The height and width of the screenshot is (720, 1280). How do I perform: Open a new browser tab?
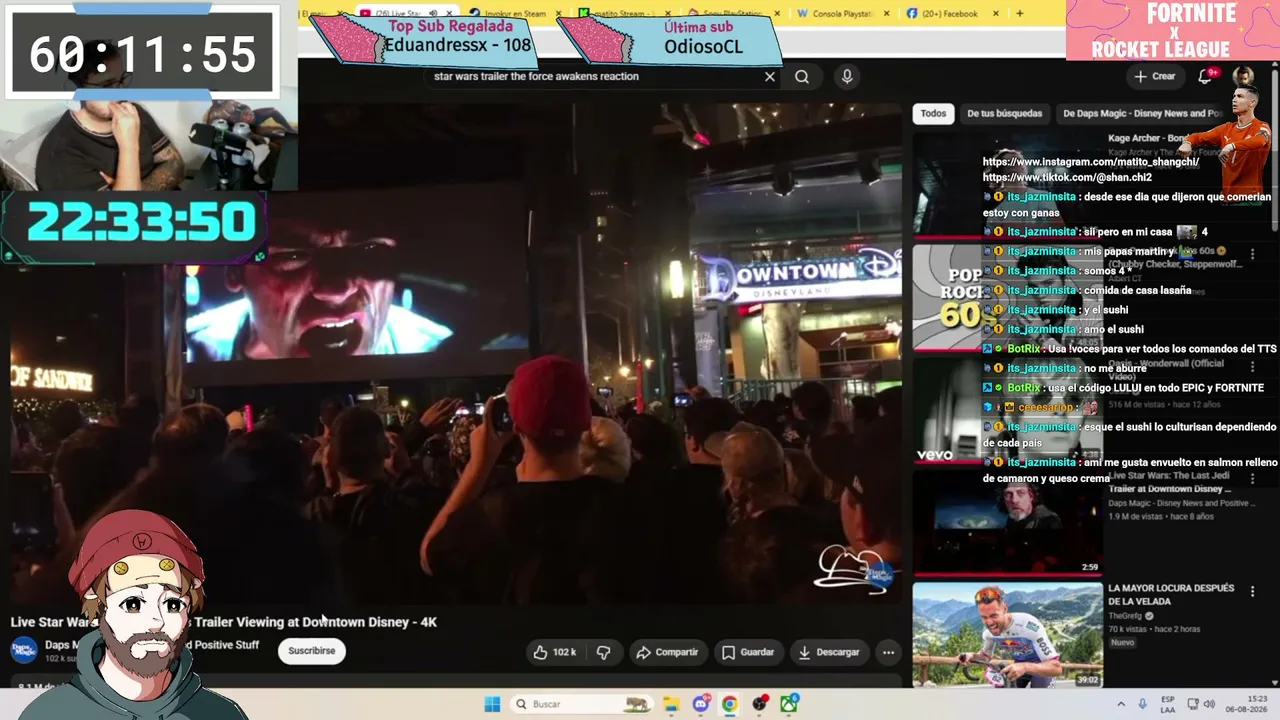(x=1020, y=14)
